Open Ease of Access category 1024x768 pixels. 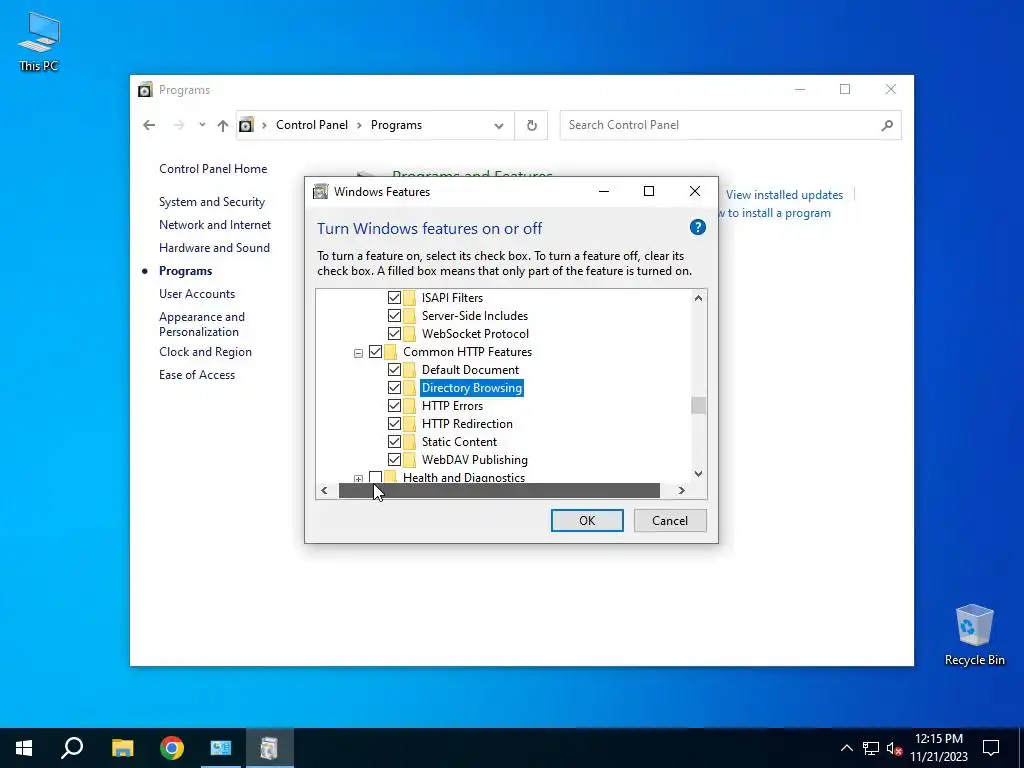point(197,375)
